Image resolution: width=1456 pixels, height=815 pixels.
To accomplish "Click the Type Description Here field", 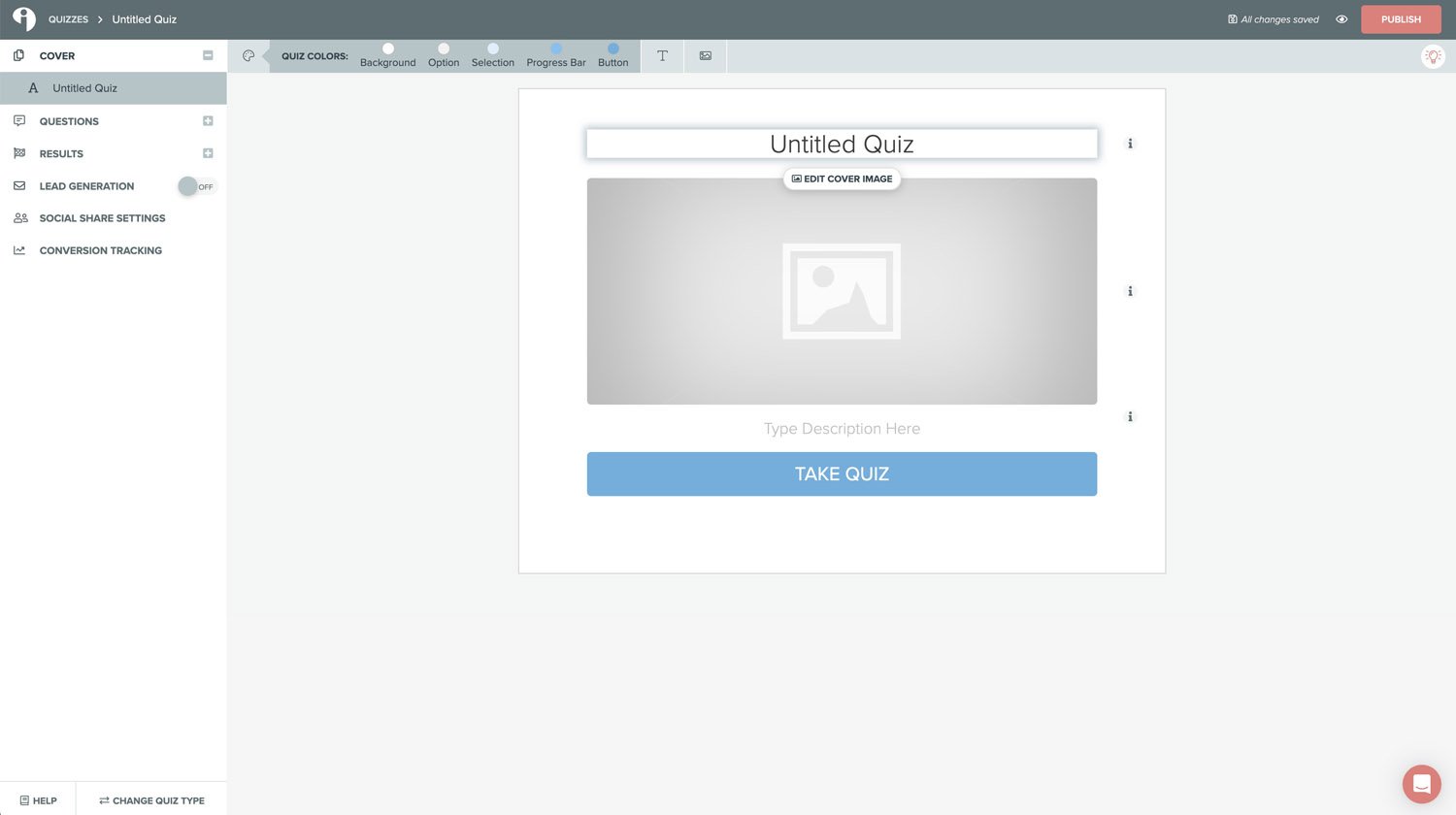I will [842, 429].
